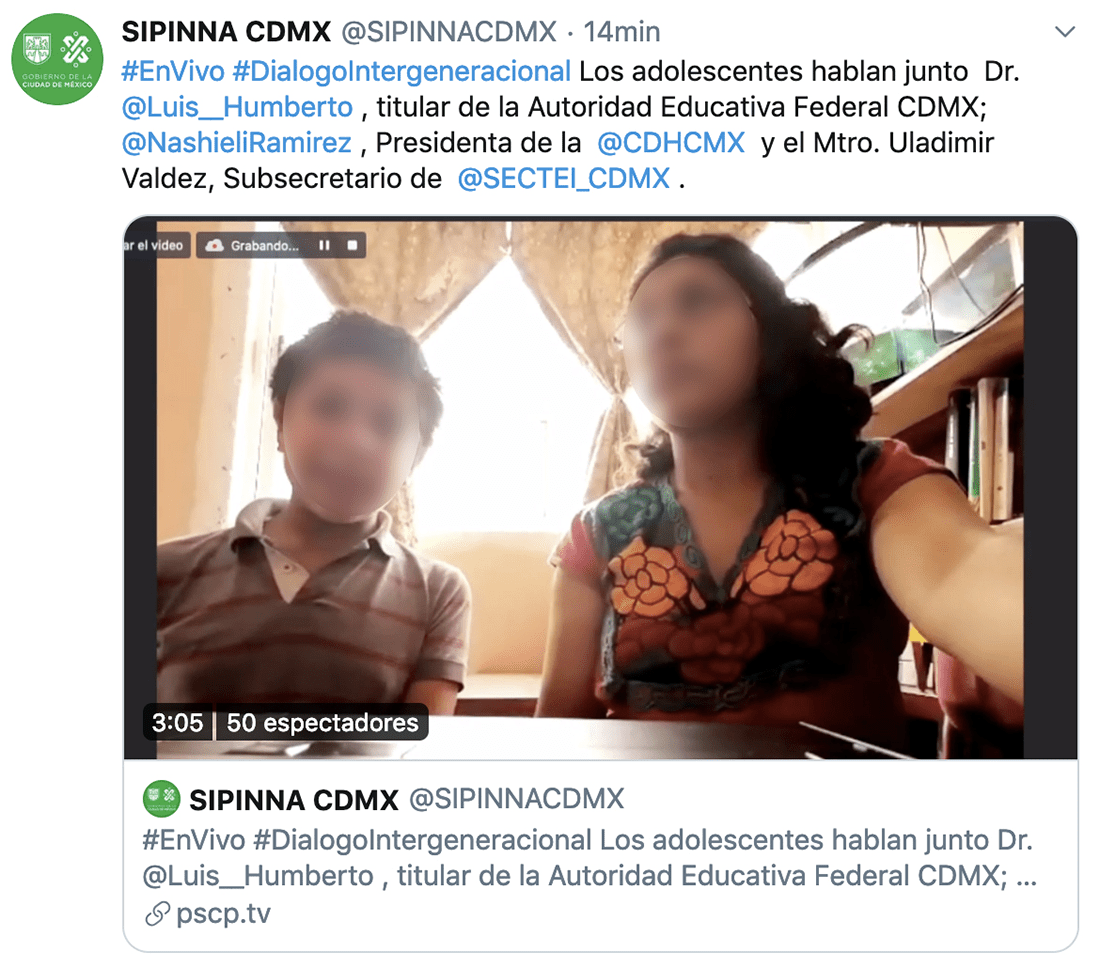Screen dimensions: 1100x968
Task: Click the 50 espectadores viewer count badge
Action: pyautogui.click(x=322, y=722)
